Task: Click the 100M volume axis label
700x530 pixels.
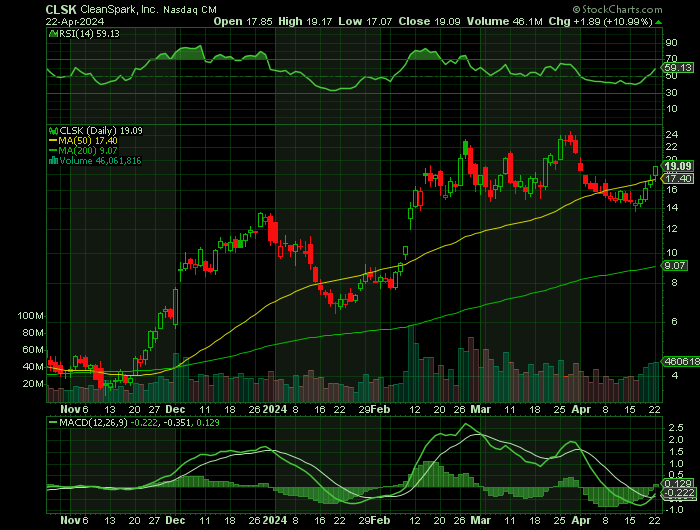Action: click(x=30, y=316)
